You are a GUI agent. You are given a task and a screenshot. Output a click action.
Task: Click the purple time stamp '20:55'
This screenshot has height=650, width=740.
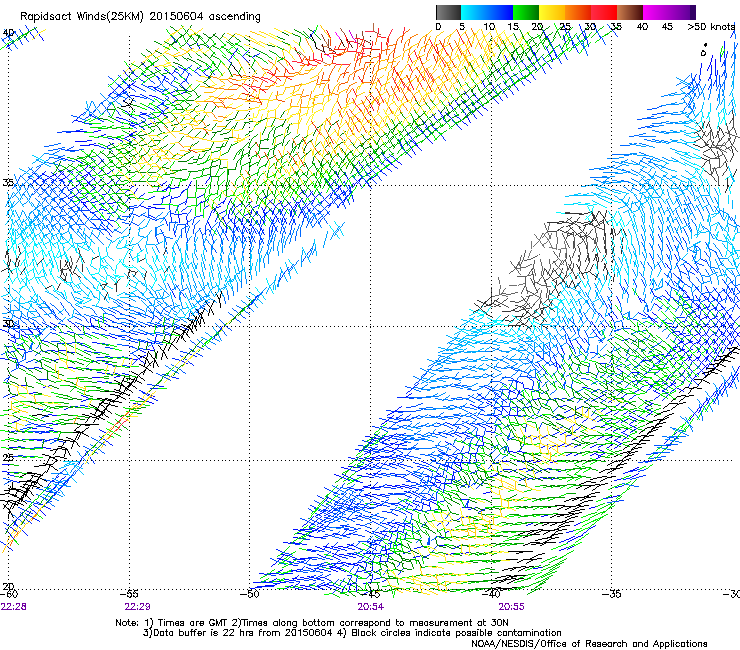tap(511, 607)
